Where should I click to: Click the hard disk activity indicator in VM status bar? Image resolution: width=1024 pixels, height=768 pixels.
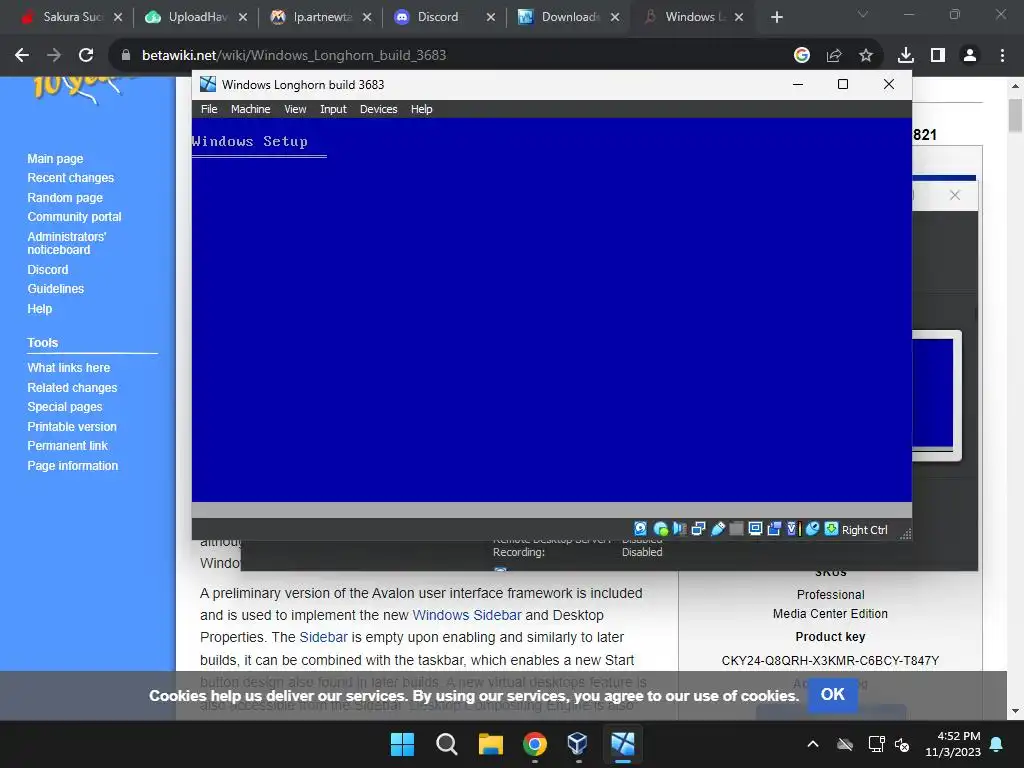point(640,529)
